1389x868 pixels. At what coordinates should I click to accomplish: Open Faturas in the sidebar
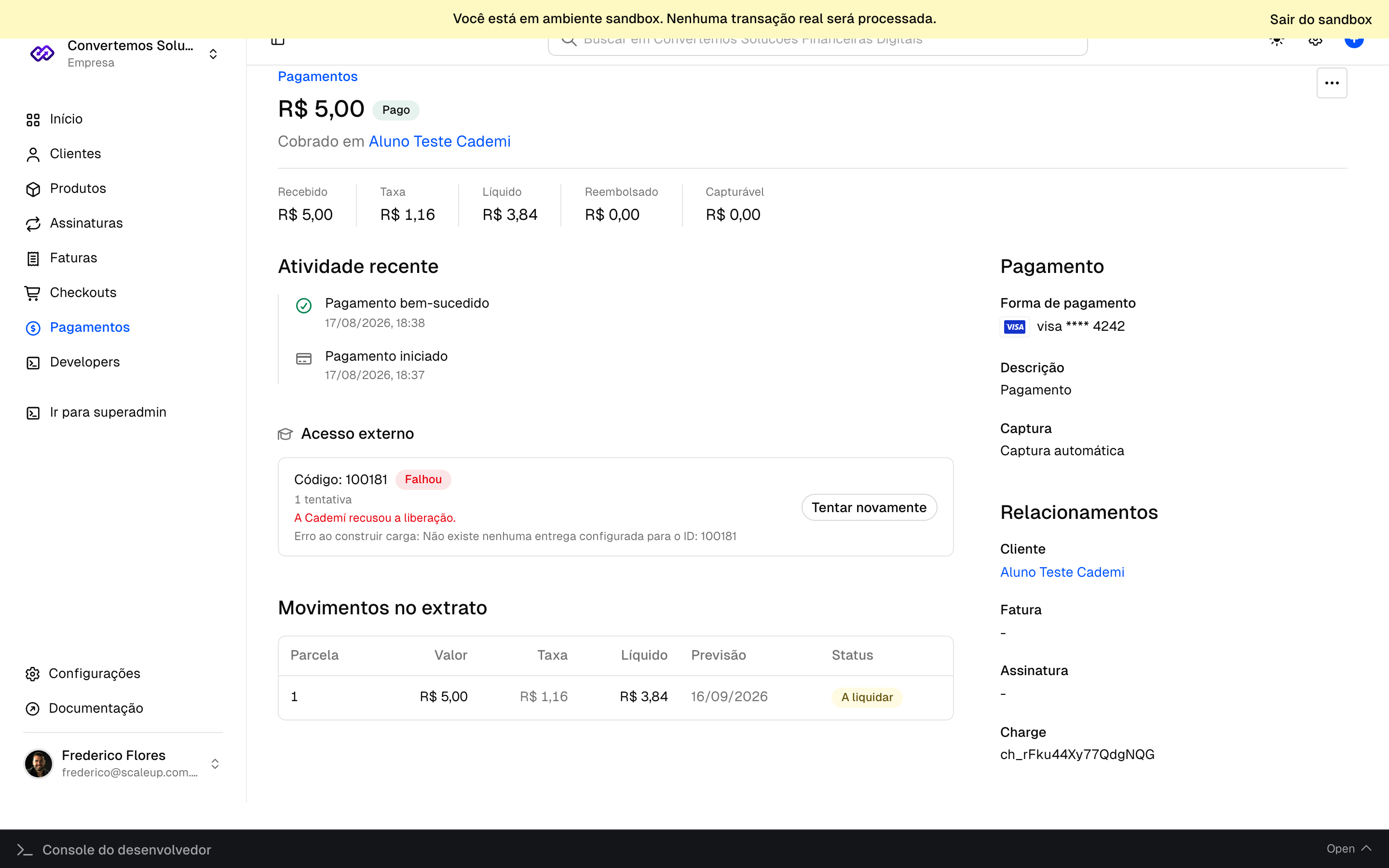73,258
